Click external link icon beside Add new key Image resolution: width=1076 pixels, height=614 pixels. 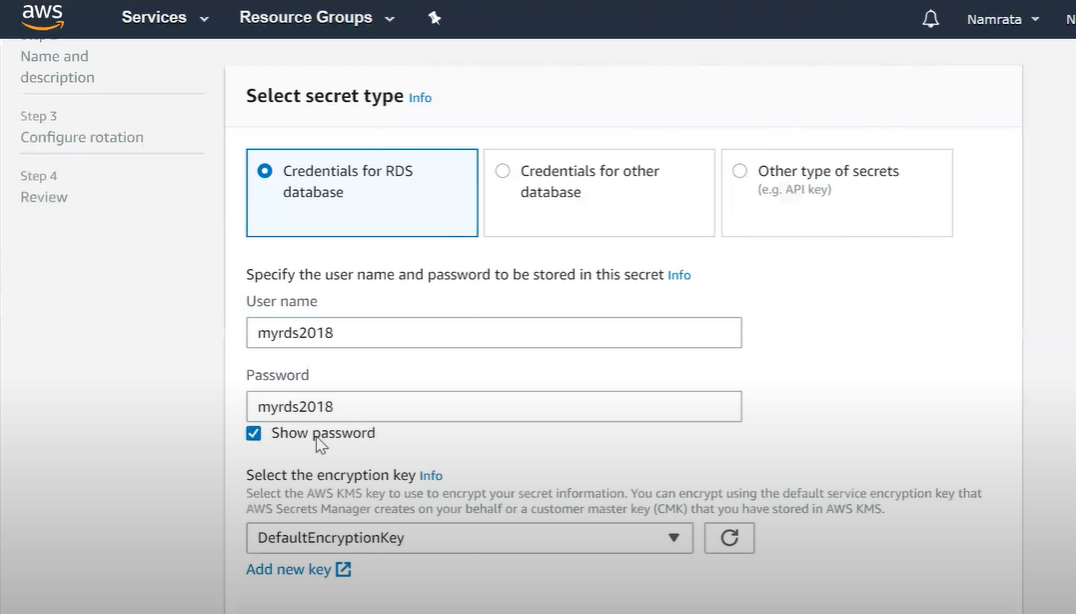(x=343, y=569)
